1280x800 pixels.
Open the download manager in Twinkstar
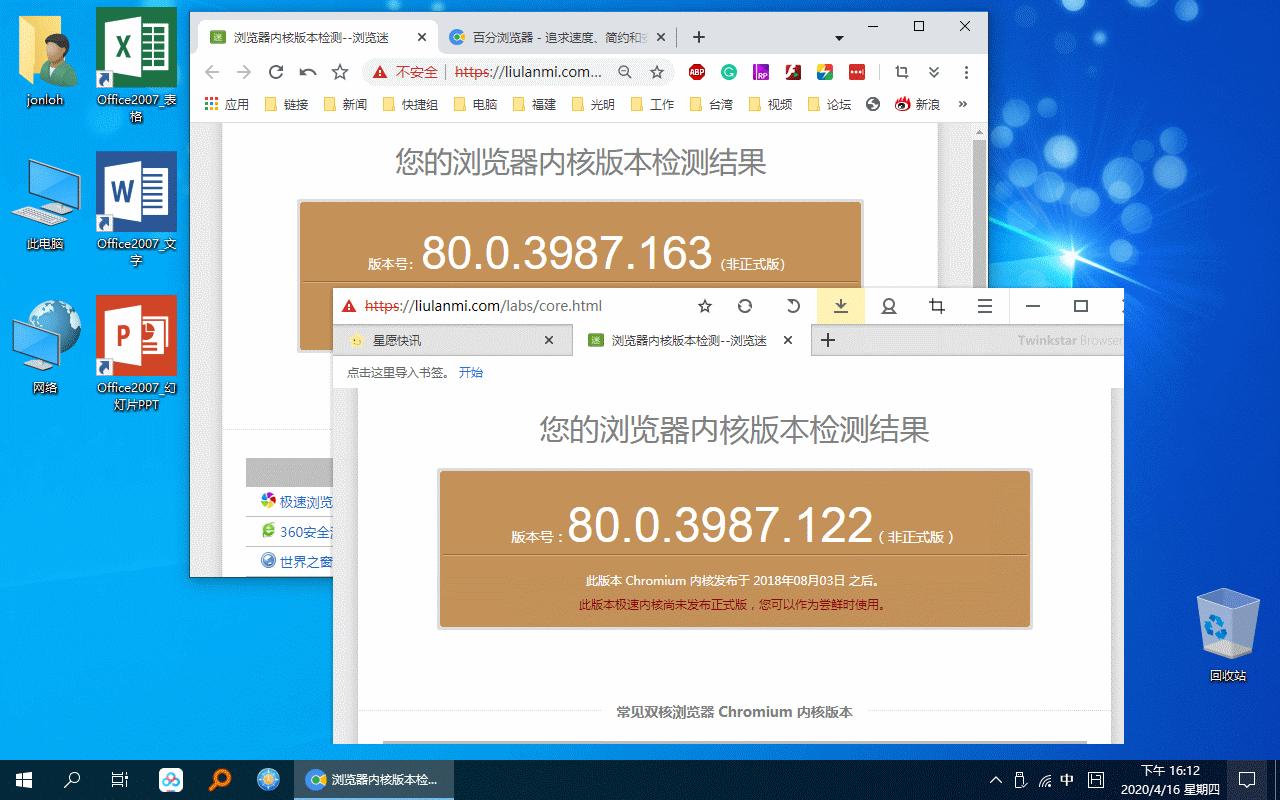841,306
